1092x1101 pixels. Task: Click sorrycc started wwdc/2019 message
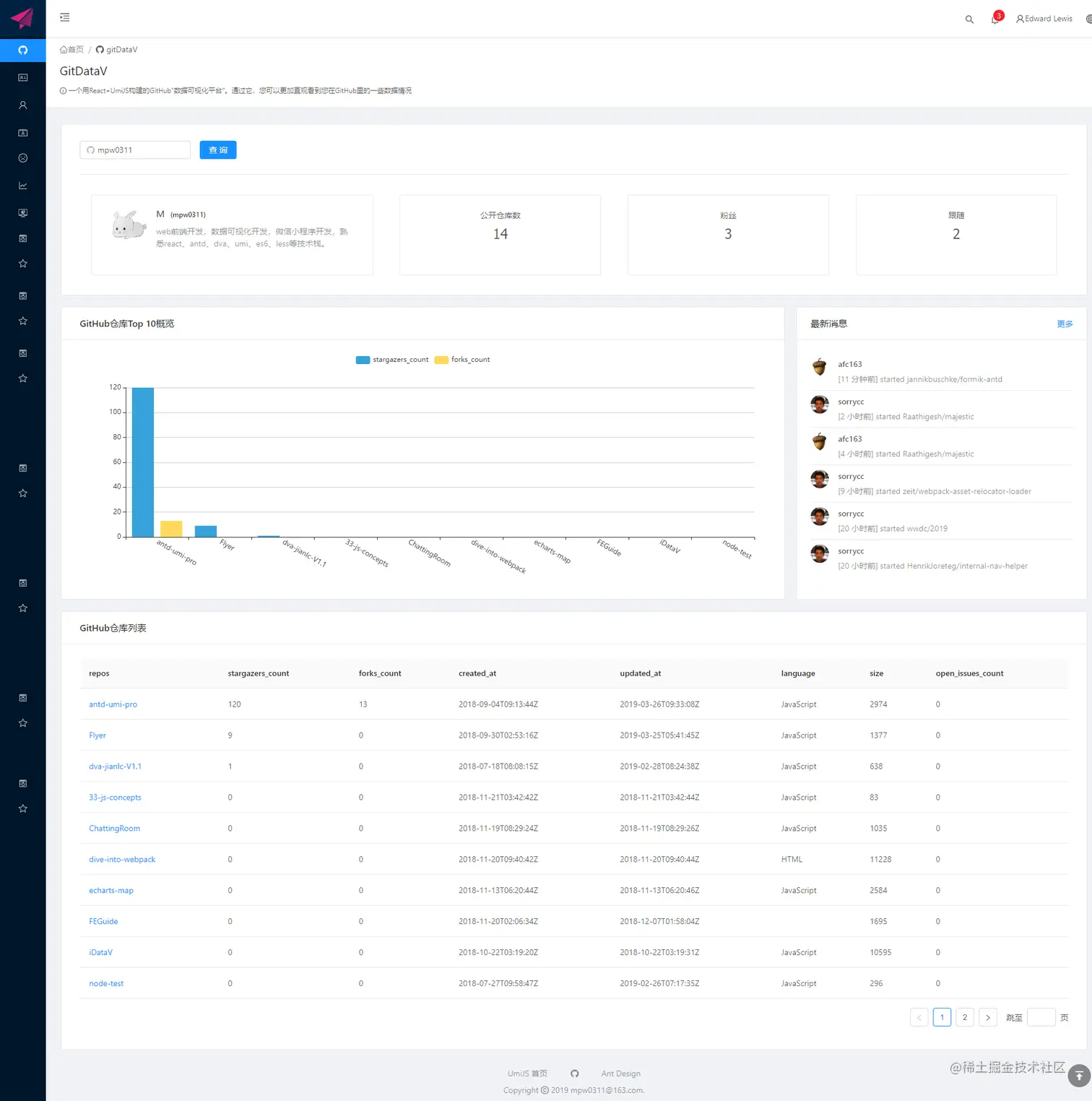coord(941,521)
